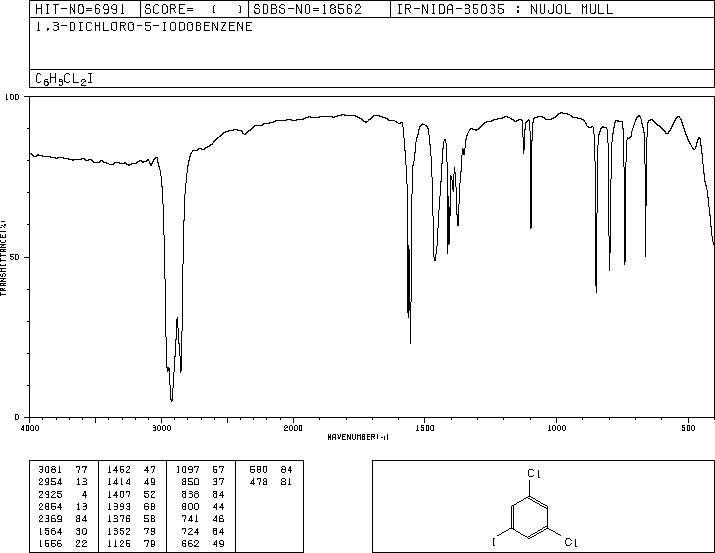Click the lower-right Cl atom in structure
This screenshot has height=553, width=715.
click(571, 542)
